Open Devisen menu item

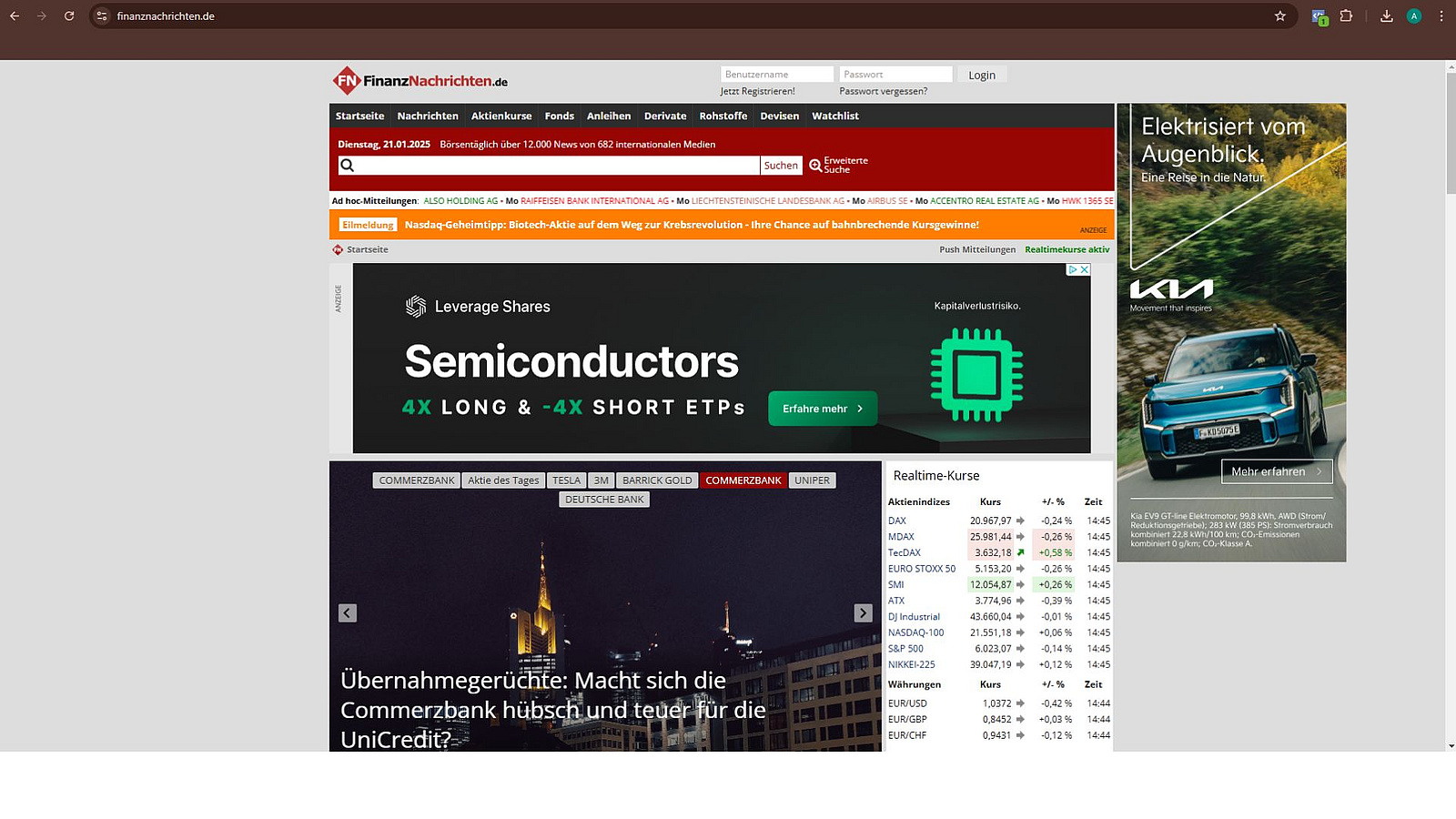780,116
